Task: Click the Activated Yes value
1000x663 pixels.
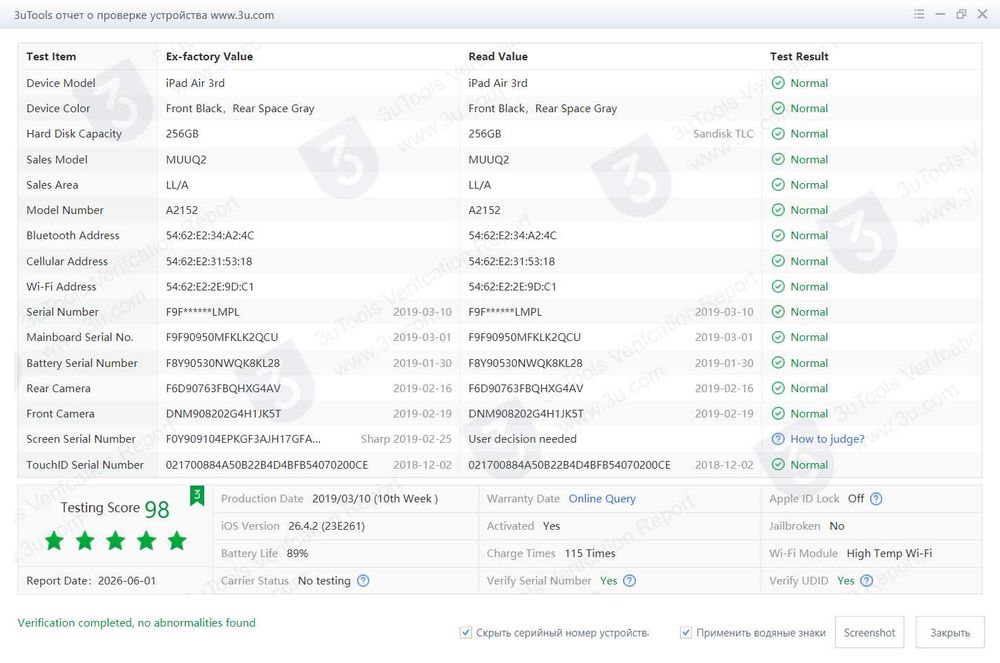Action: coord(551,527)
